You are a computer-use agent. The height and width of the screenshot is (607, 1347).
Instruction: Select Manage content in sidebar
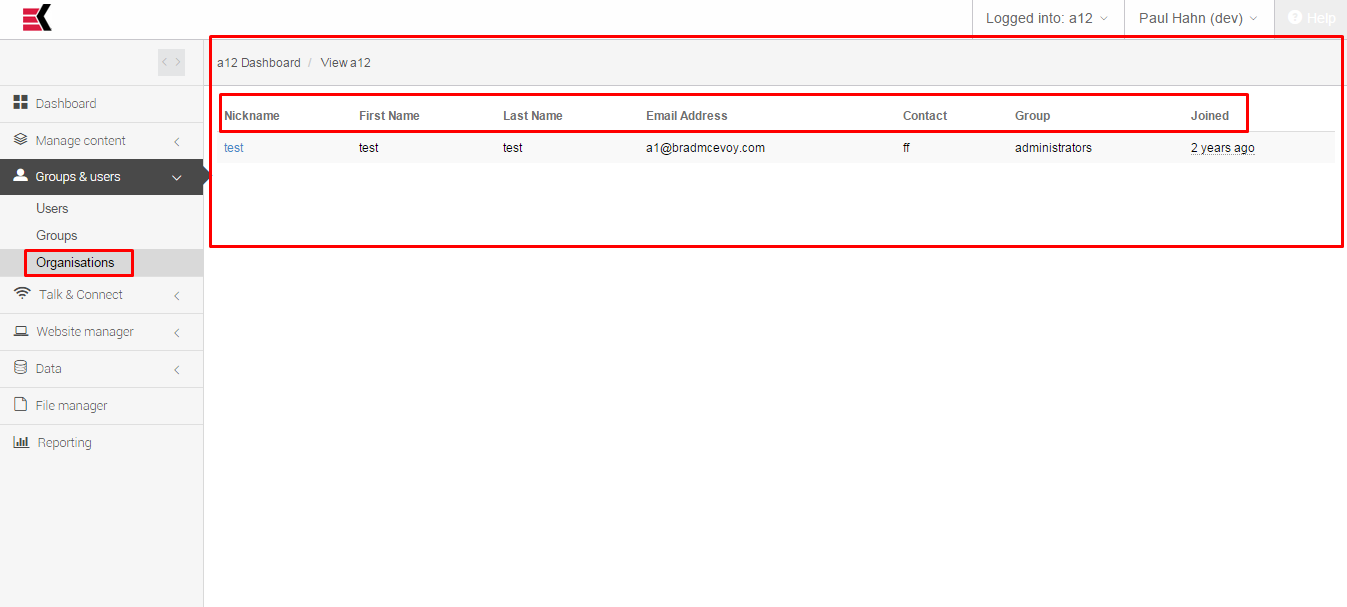coord(101,141)
